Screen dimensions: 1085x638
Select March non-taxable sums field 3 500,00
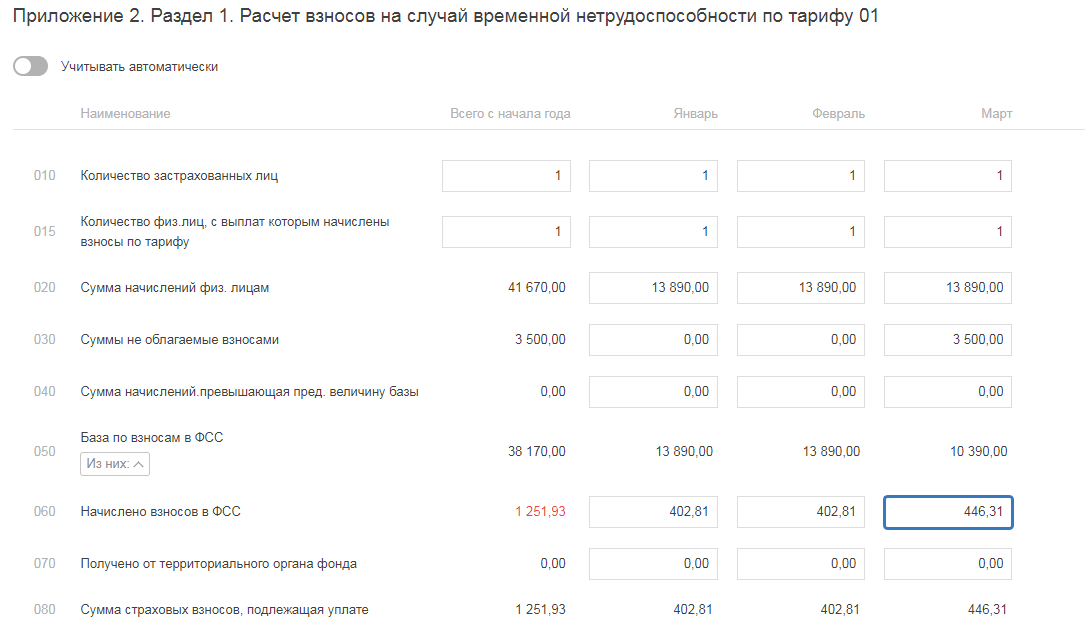(x=947, y=340)
